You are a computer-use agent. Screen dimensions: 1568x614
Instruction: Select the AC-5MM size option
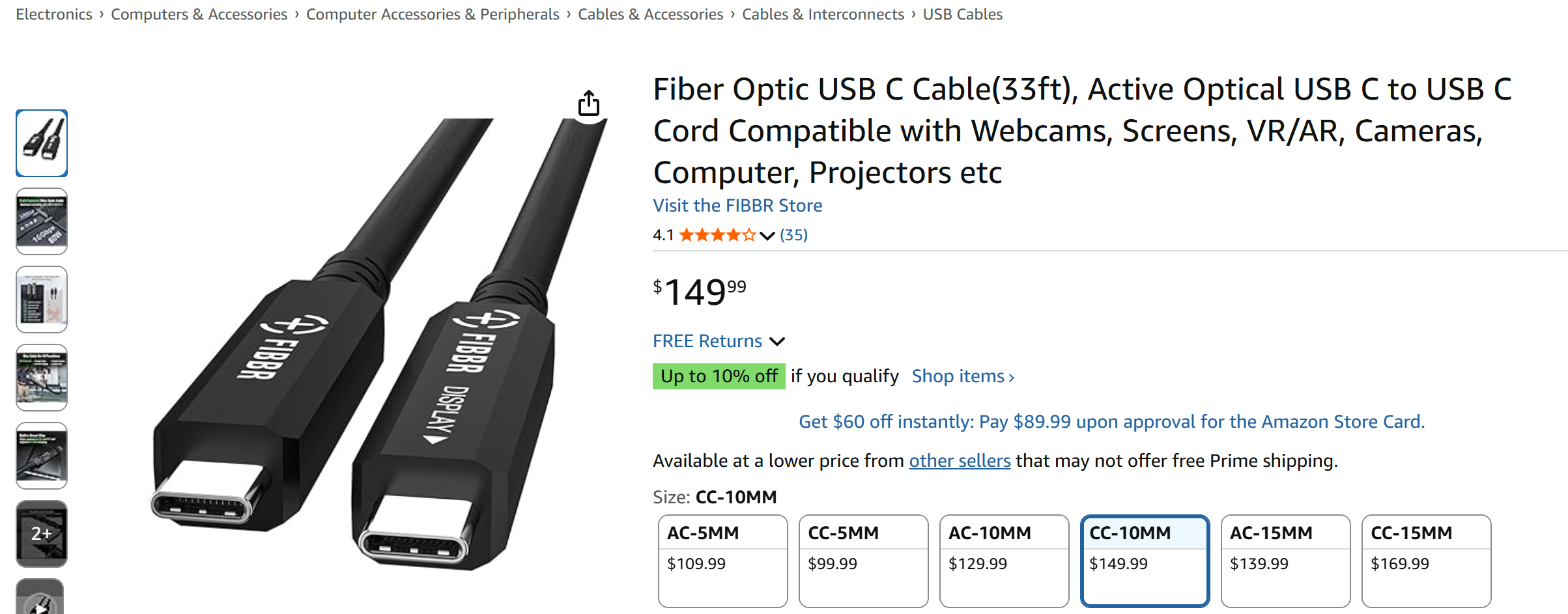pyautogui.click(x=722, y=560)
